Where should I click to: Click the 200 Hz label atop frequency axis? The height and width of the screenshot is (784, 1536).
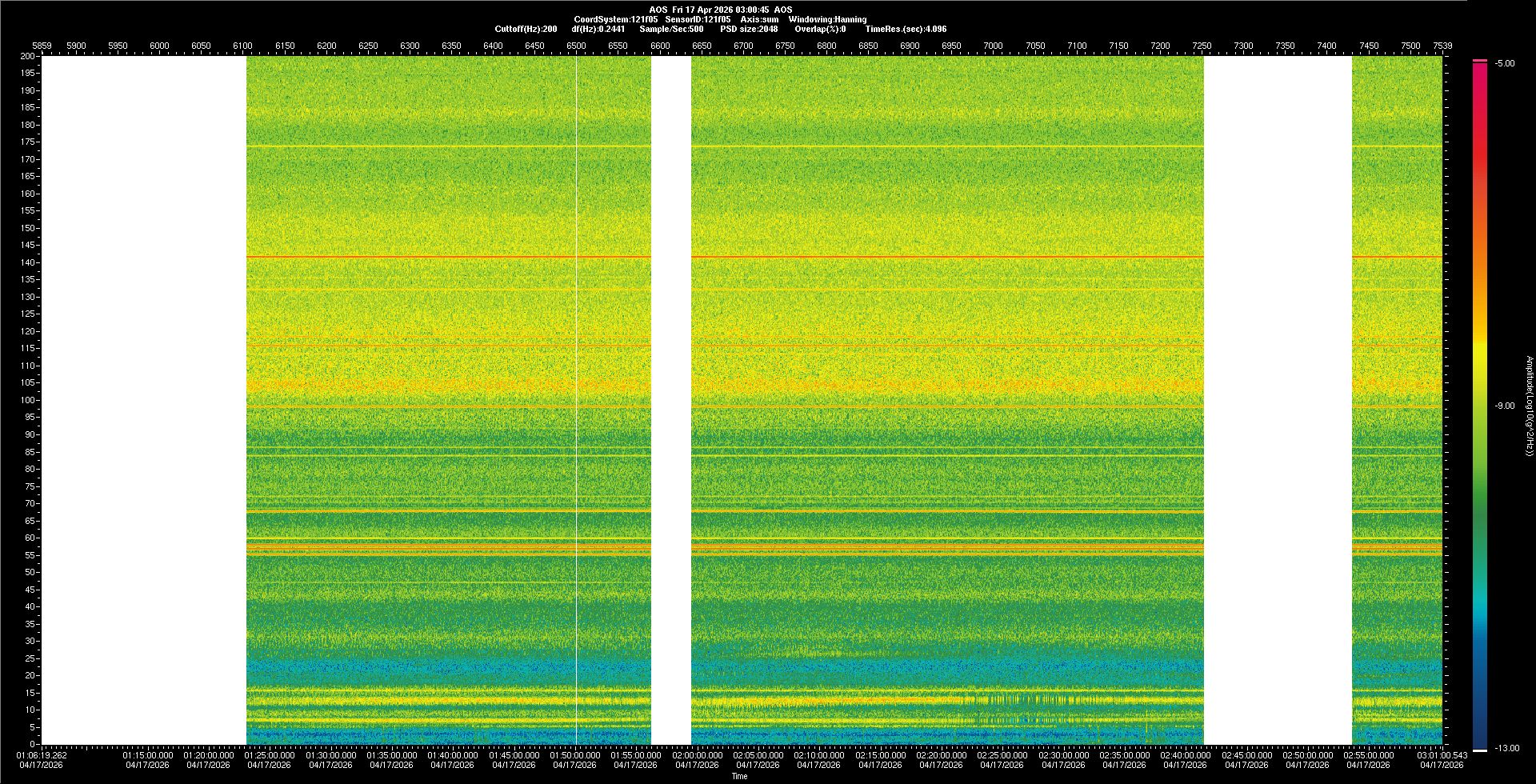click(x=28, y=56)
